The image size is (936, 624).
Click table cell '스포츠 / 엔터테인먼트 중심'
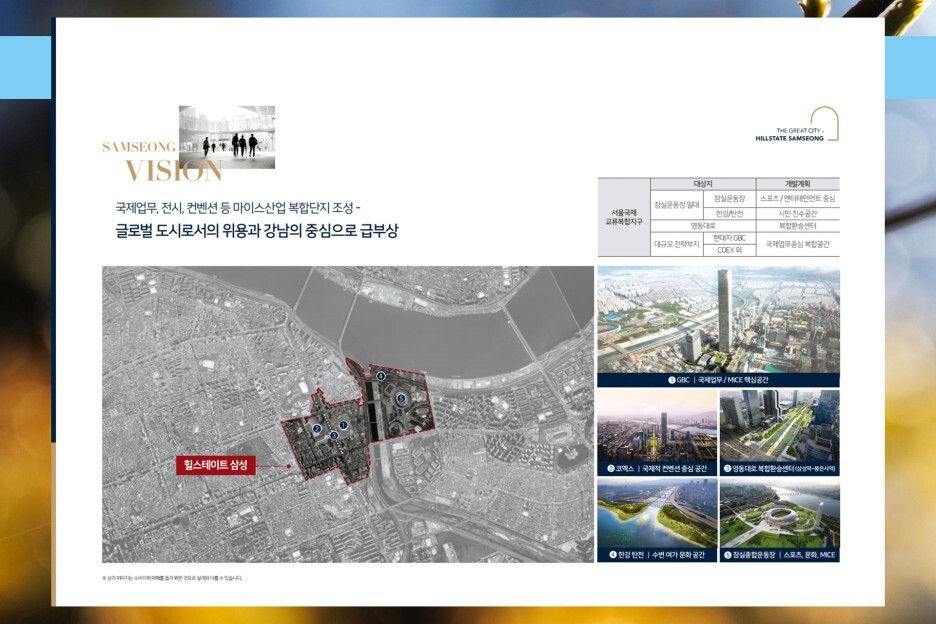(x=798, y=199)
